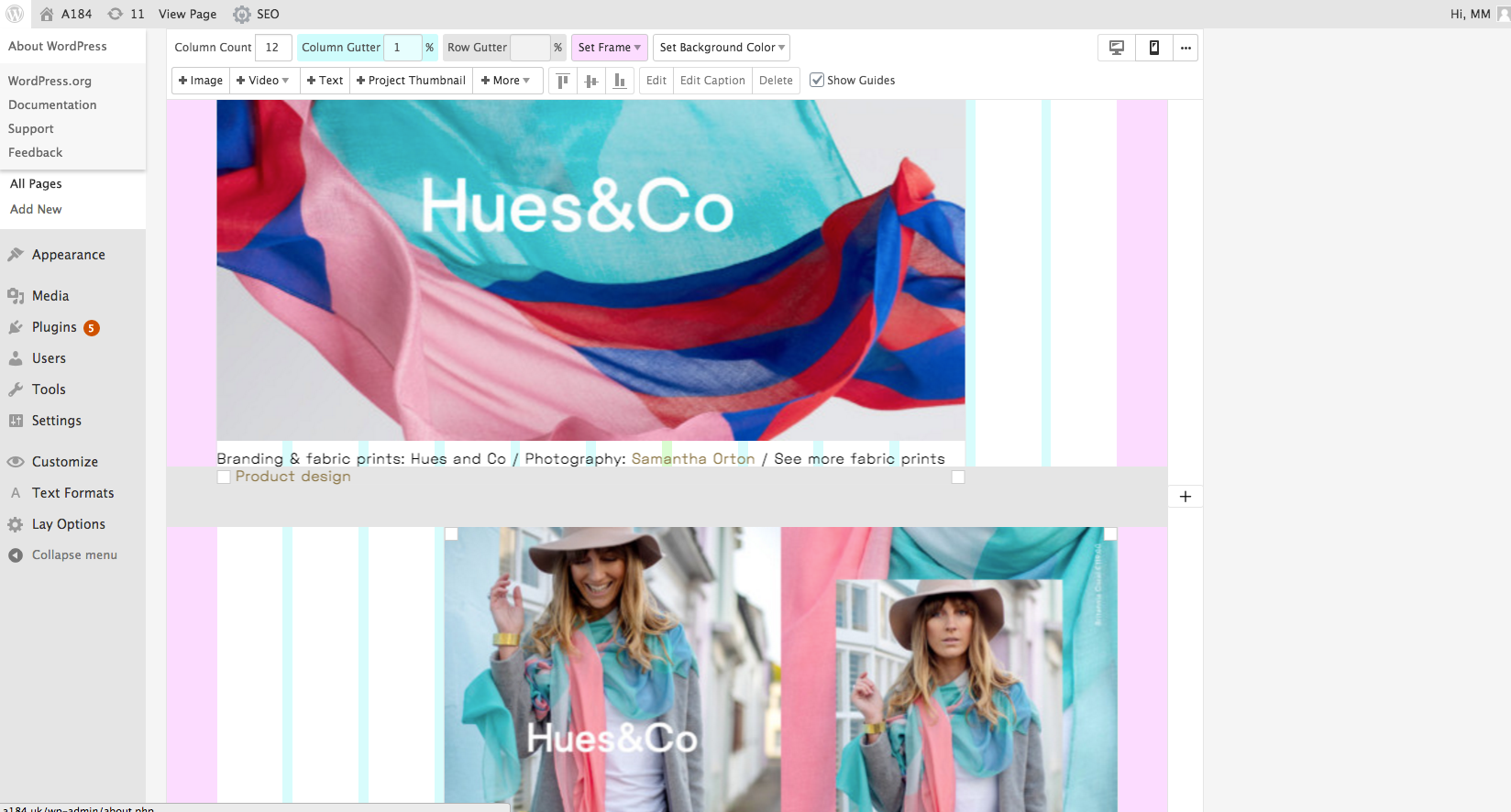Open the Set Background Color dropdown
Image resolution: width=1511 pixels, height=812 pixels.
click(x=722, y=48)
